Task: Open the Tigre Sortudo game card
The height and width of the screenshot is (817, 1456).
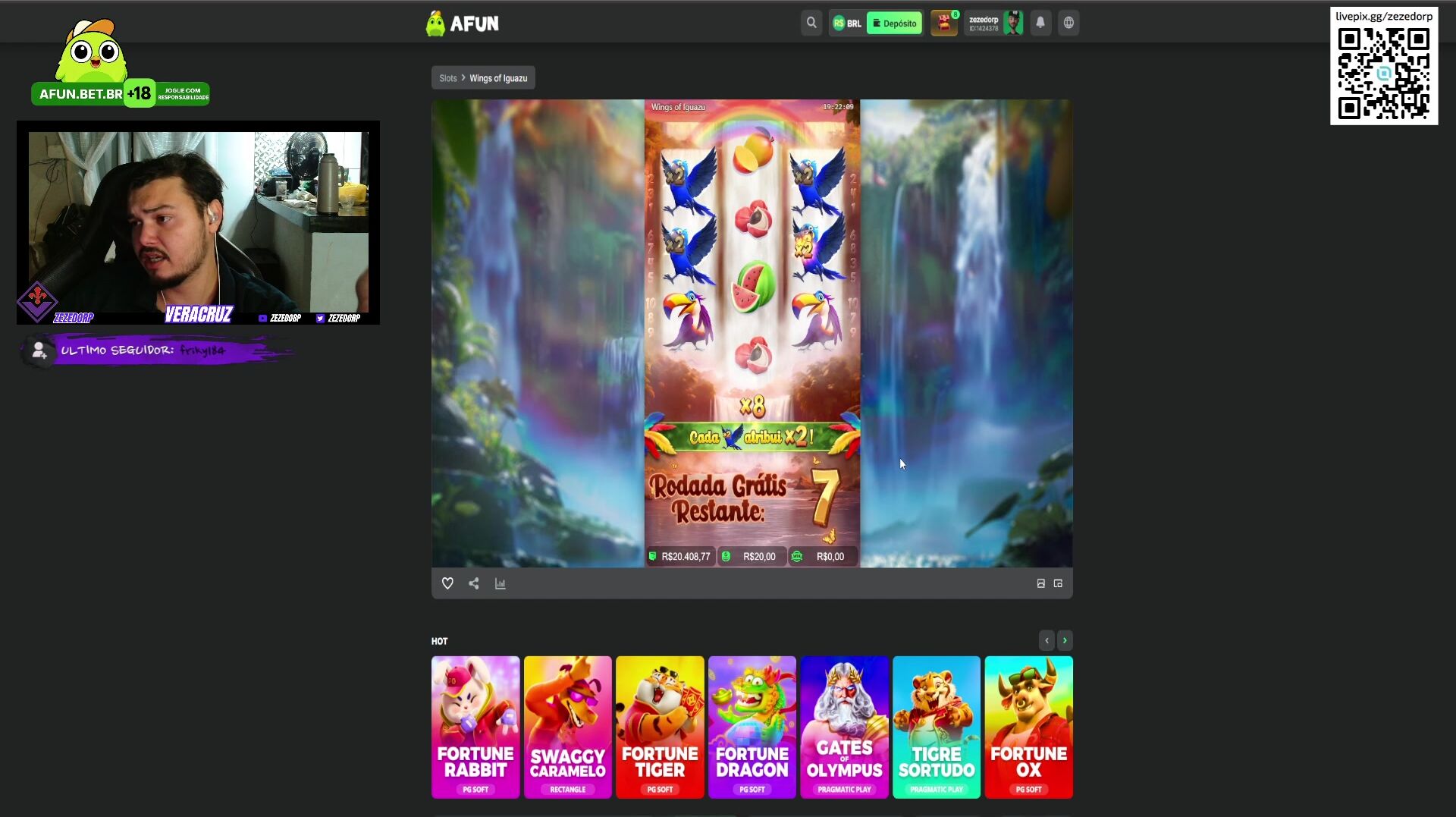Action: click(x=937, y=727)
